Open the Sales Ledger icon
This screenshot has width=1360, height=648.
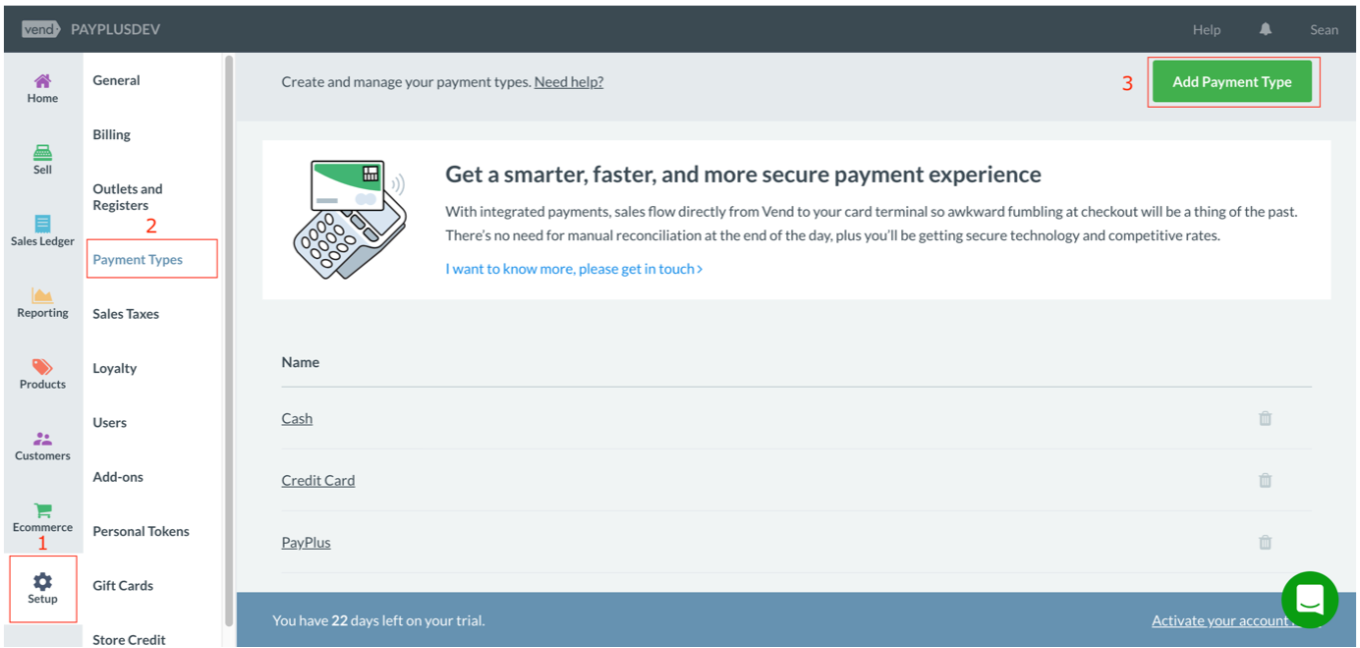42,224
